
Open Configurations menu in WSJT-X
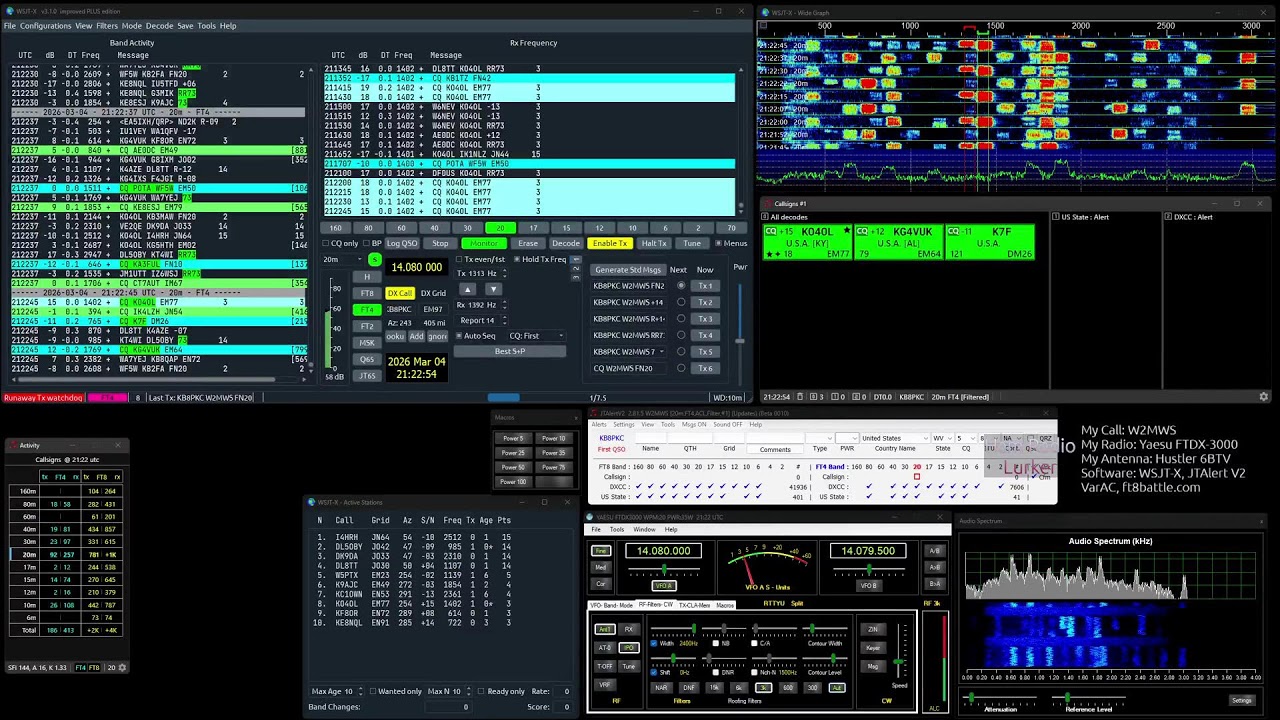pos(46,26)
